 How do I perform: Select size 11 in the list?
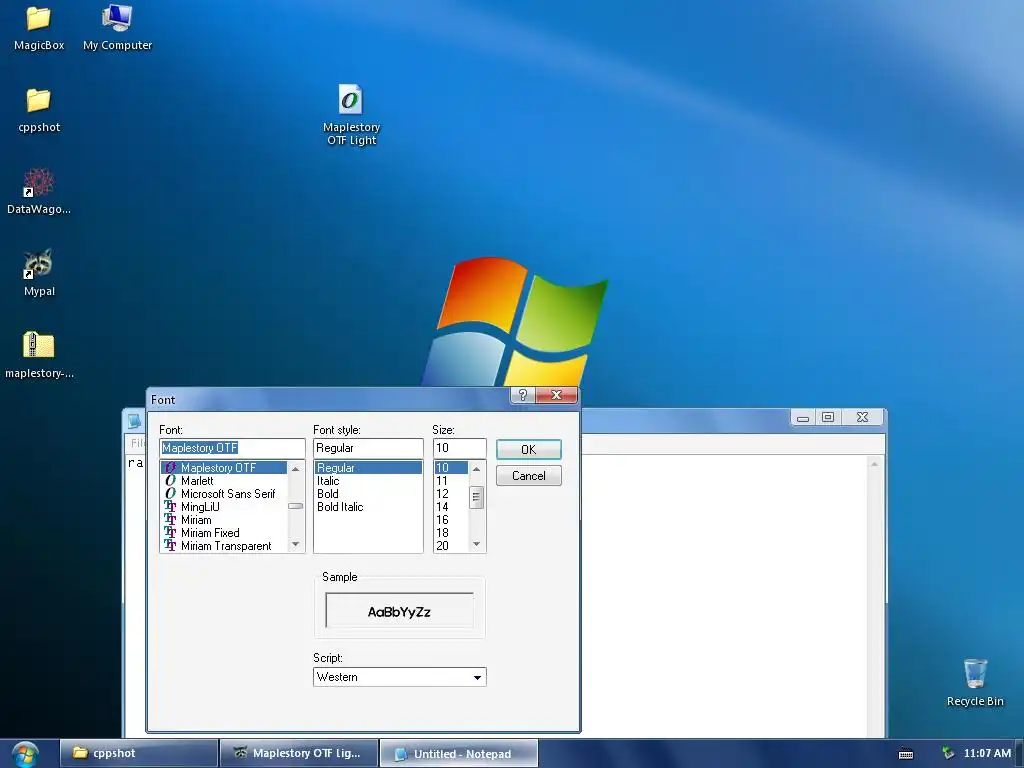(x=451, y=481)
